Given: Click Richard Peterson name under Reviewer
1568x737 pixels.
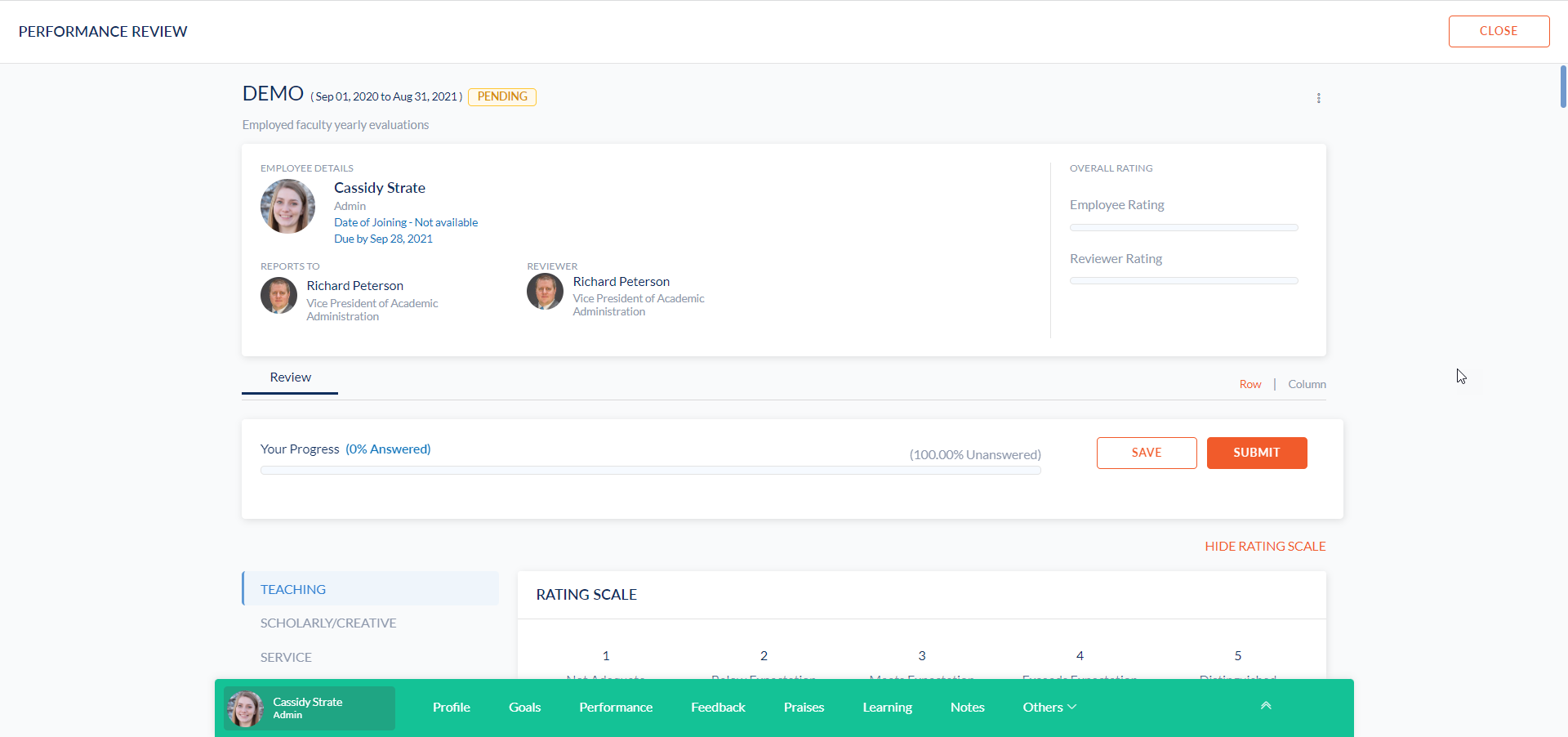Looking at the screenshot, I should pyautogui.click(x=621, y=281).
